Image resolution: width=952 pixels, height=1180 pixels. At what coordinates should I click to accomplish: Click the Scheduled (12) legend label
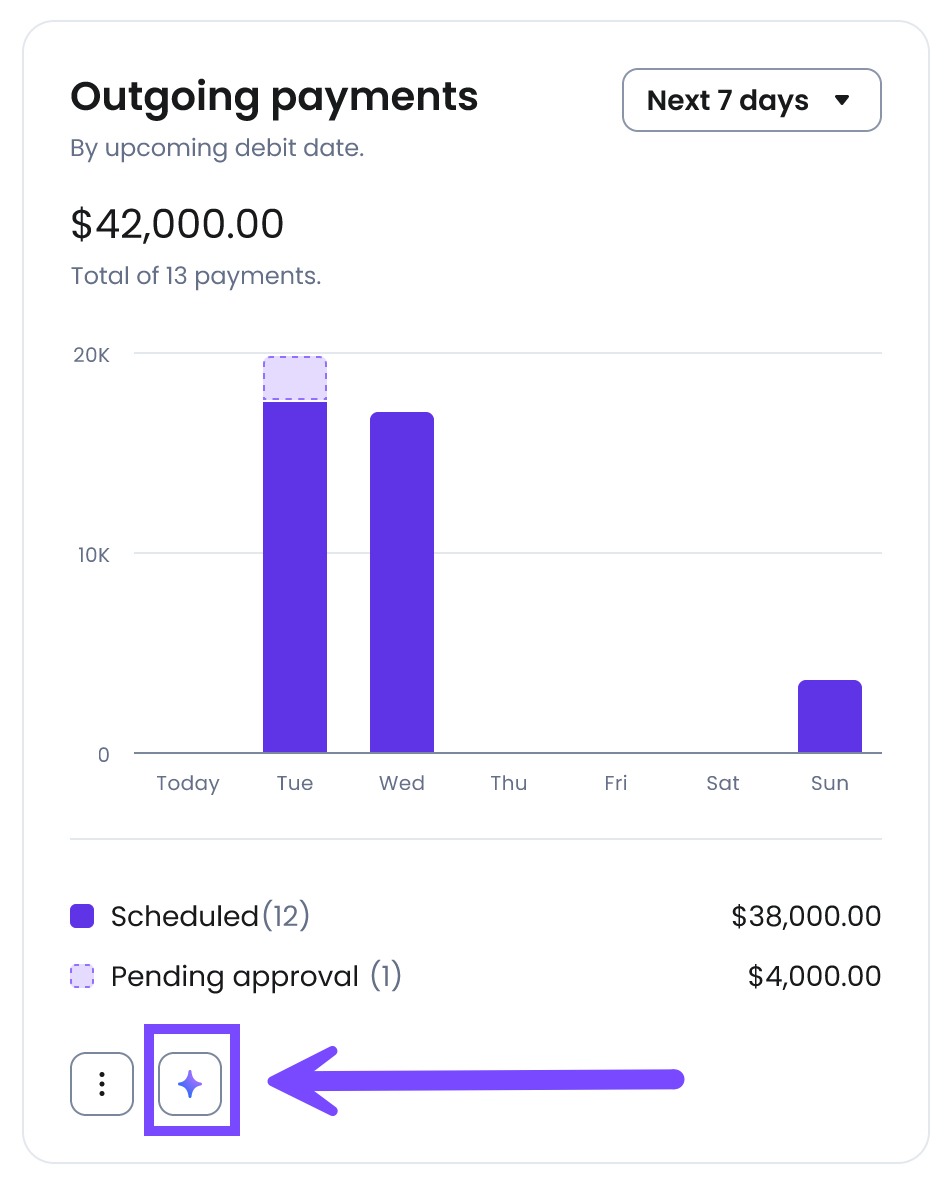click(x=210, y=916)
